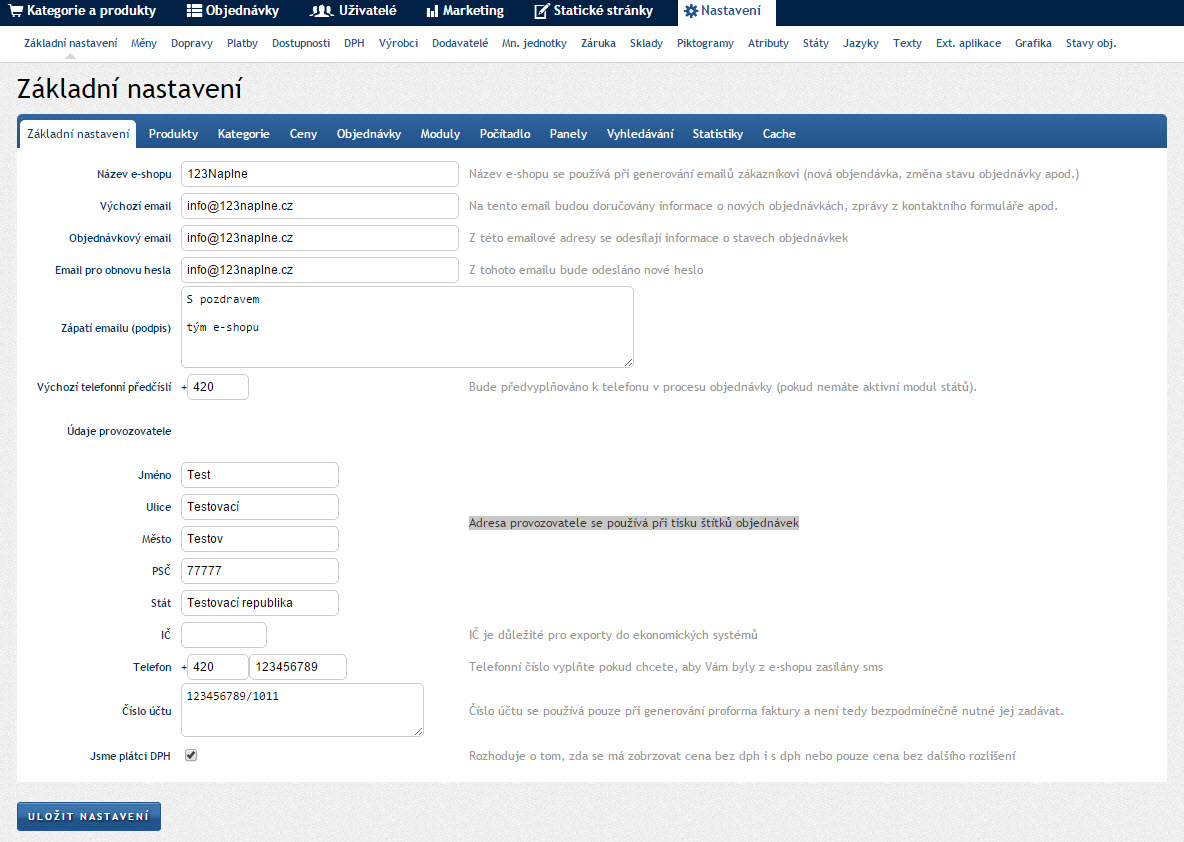Open the Vyhledávání tab
1184x842 pixels.
[x=640, y=134]
